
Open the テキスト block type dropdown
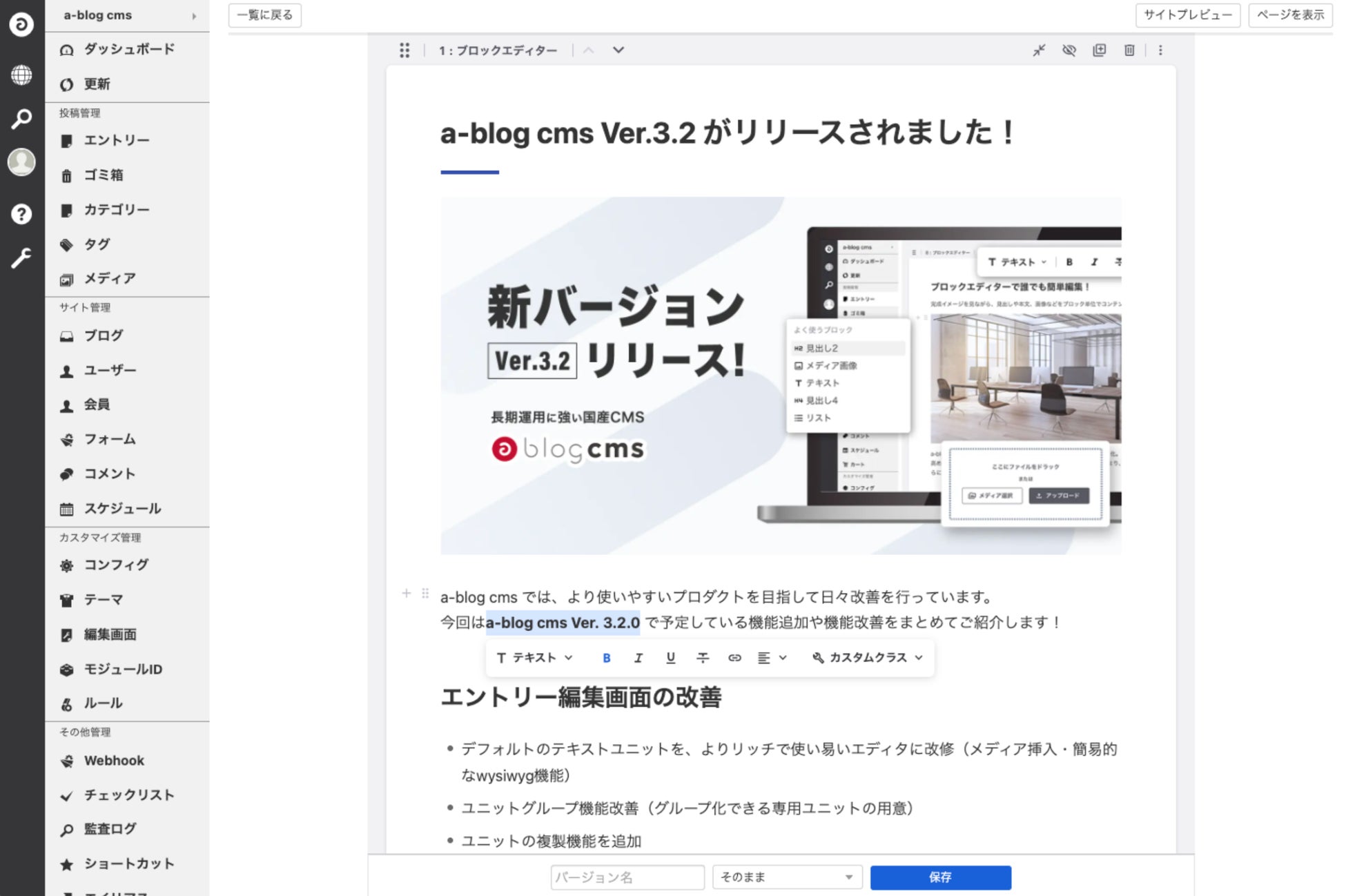pos(535,658)
